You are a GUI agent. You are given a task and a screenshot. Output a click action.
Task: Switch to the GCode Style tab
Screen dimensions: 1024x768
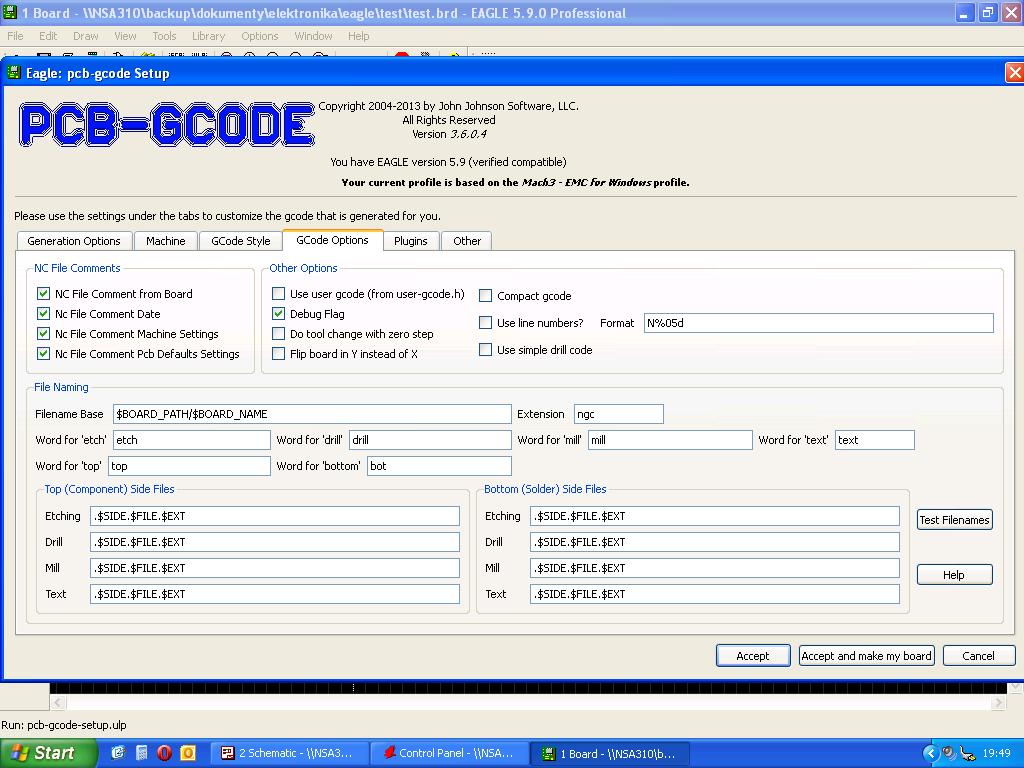pyautogui.click(x=240, y=241)
